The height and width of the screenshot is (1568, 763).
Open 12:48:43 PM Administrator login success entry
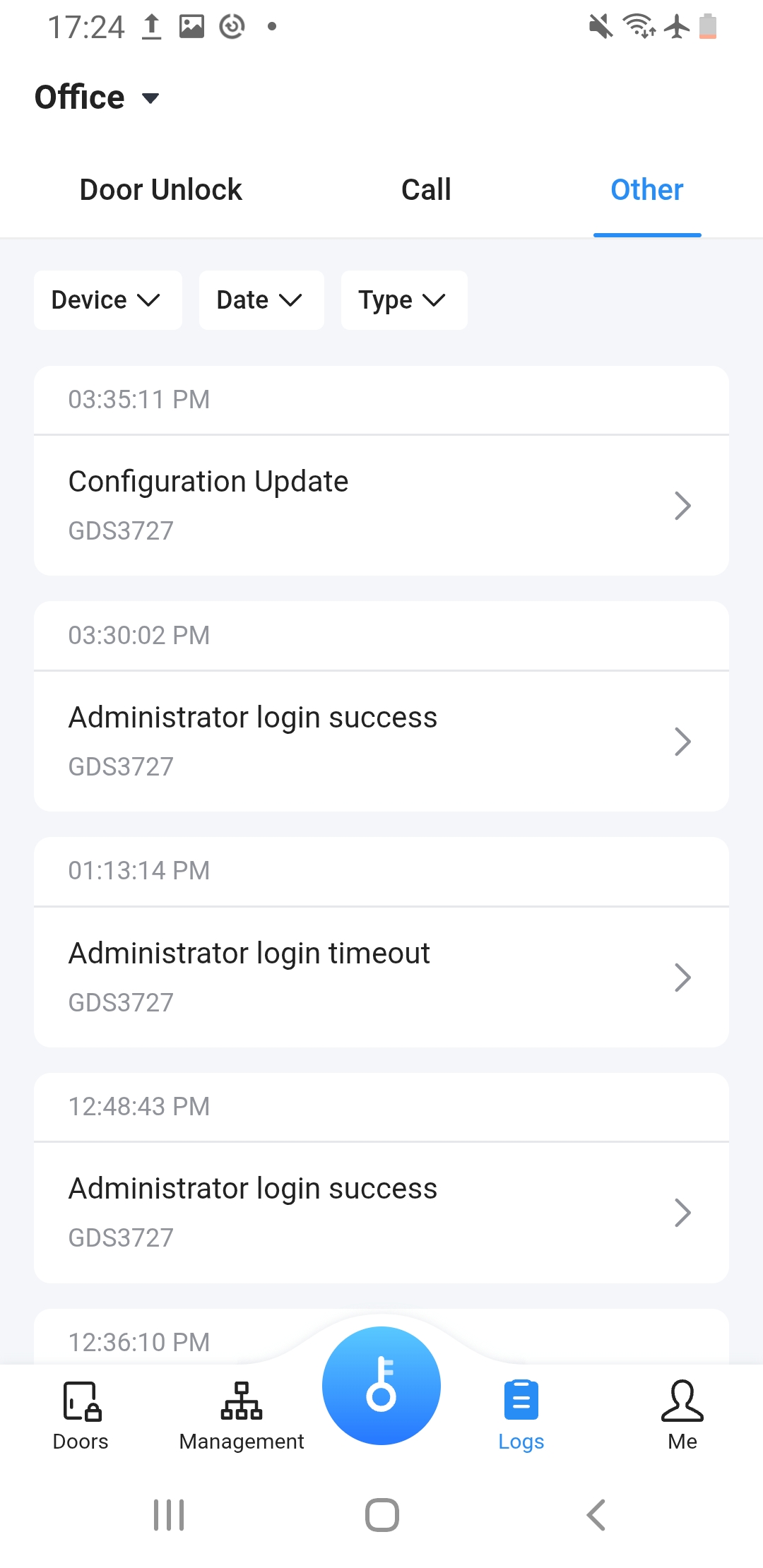[381, 1213]
